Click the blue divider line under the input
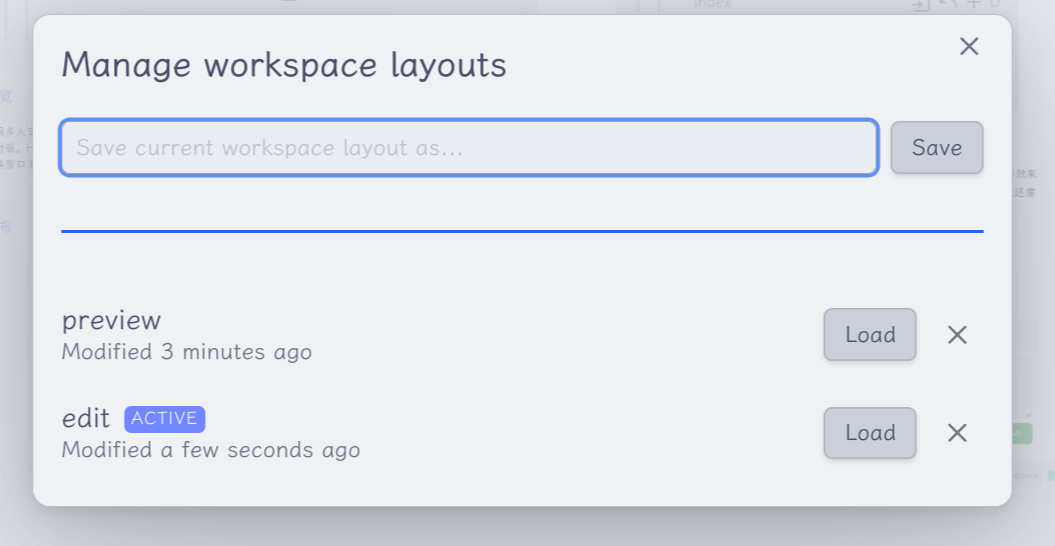This screenshot has width=1055, height=546. [522, 231]
